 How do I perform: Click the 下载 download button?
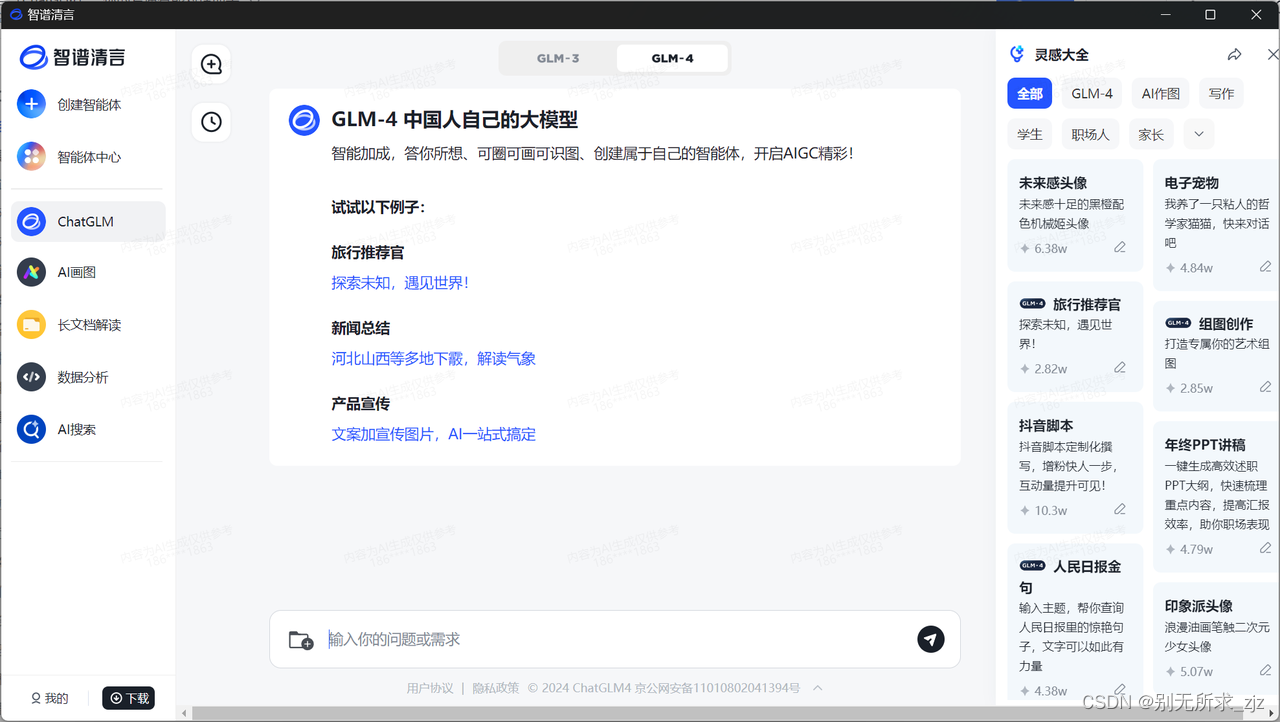128,698
